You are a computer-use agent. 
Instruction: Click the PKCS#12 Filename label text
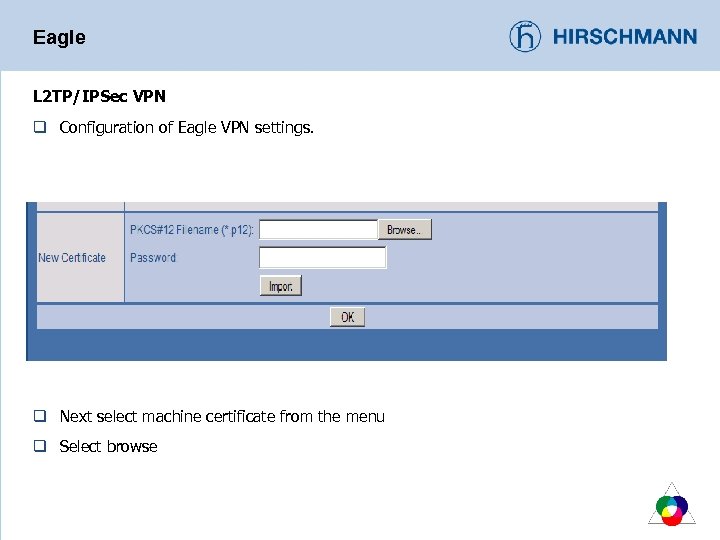[191, 230]
